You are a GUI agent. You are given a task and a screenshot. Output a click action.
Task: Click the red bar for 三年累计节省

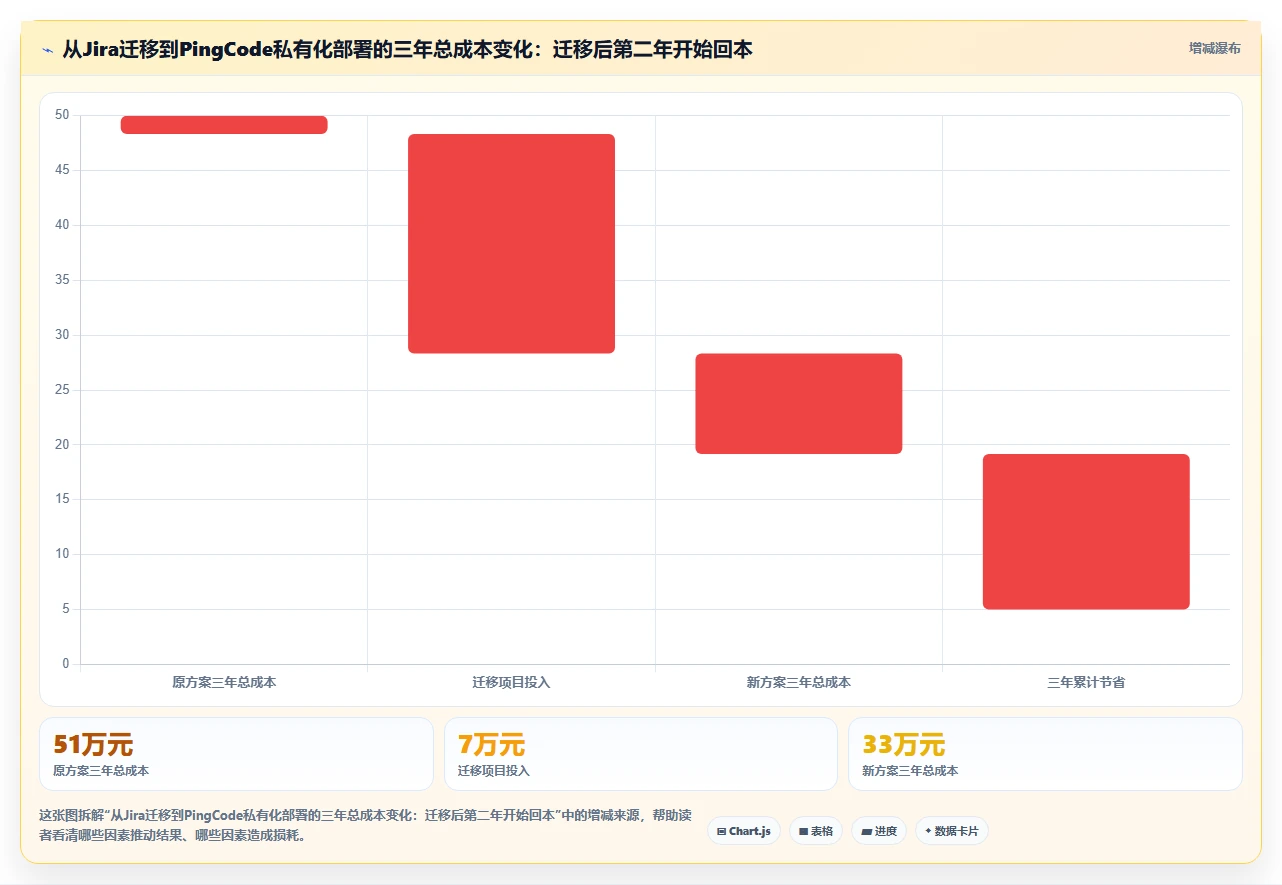(1086, 532)
